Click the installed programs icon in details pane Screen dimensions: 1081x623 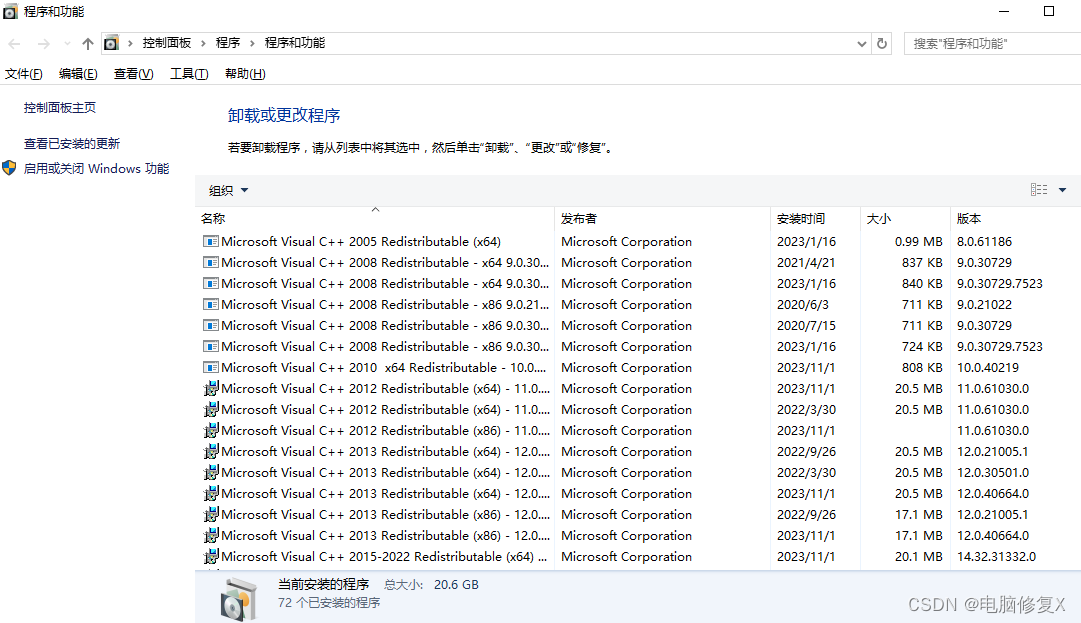[239, 599]
